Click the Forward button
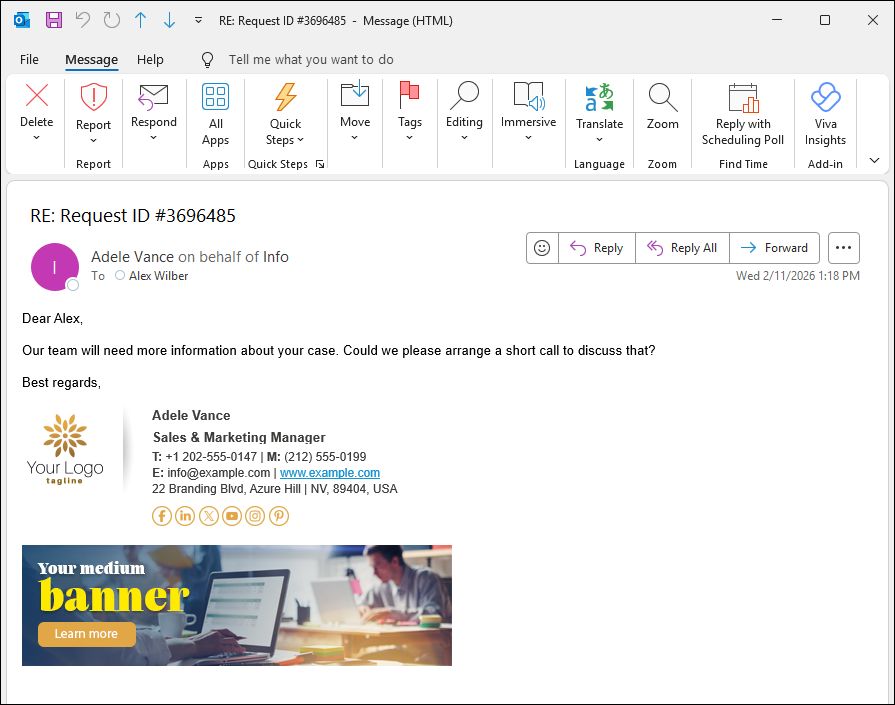The width and height of the screenshot is (895, 705). [x=775, y=248]
